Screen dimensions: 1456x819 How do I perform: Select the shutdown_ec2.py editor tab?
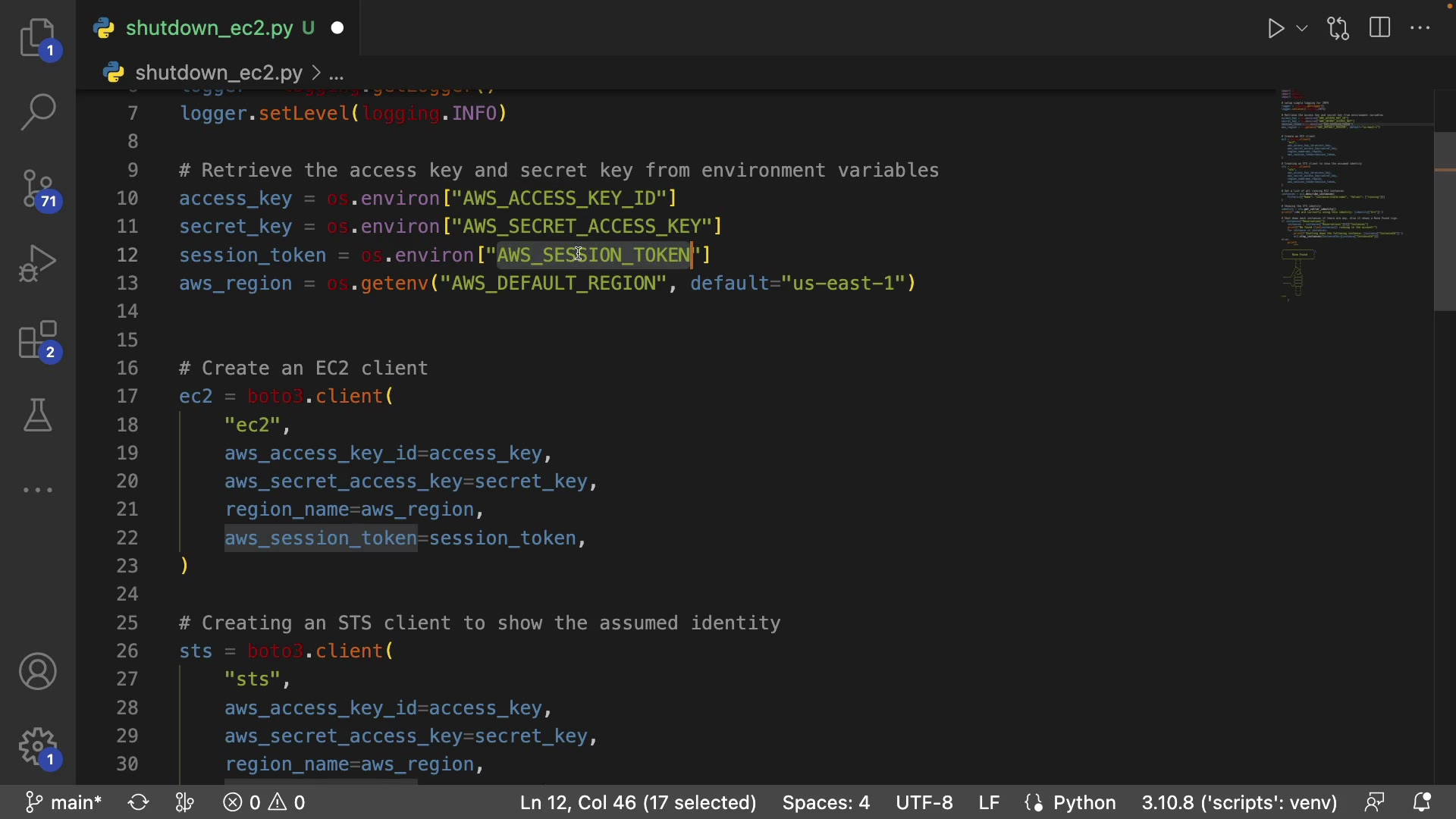coord(209,29)
